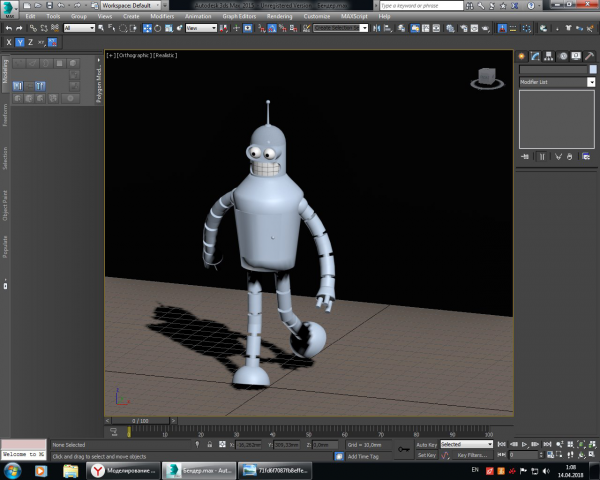Click the Pin Stack icon under modifier stack
600x480 pixels.
525,157
